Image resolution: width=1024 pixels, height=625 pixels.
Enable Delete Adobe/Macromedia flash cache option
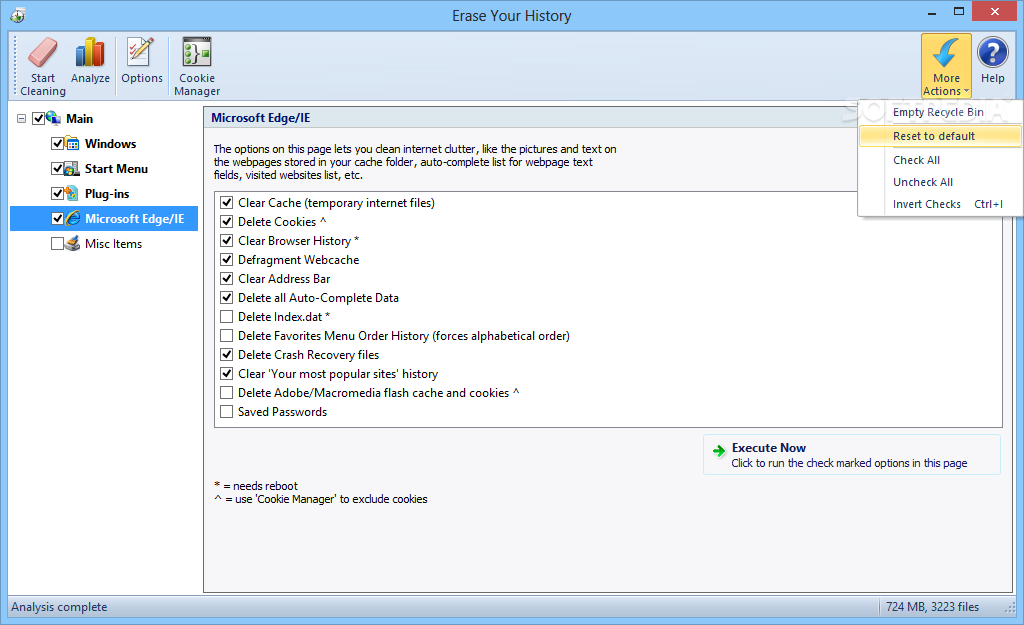227,393
